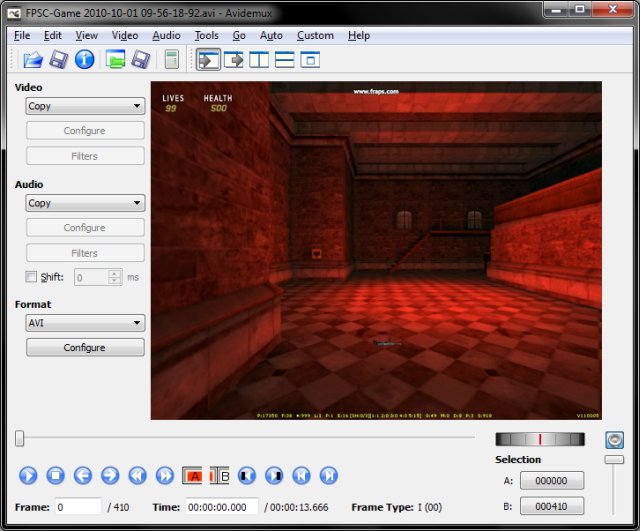Image resolution: width=640 pixels, height=531 pixels.
Task: Click the Shift milliseconds spin field
Action: click(x=98, y=277)
